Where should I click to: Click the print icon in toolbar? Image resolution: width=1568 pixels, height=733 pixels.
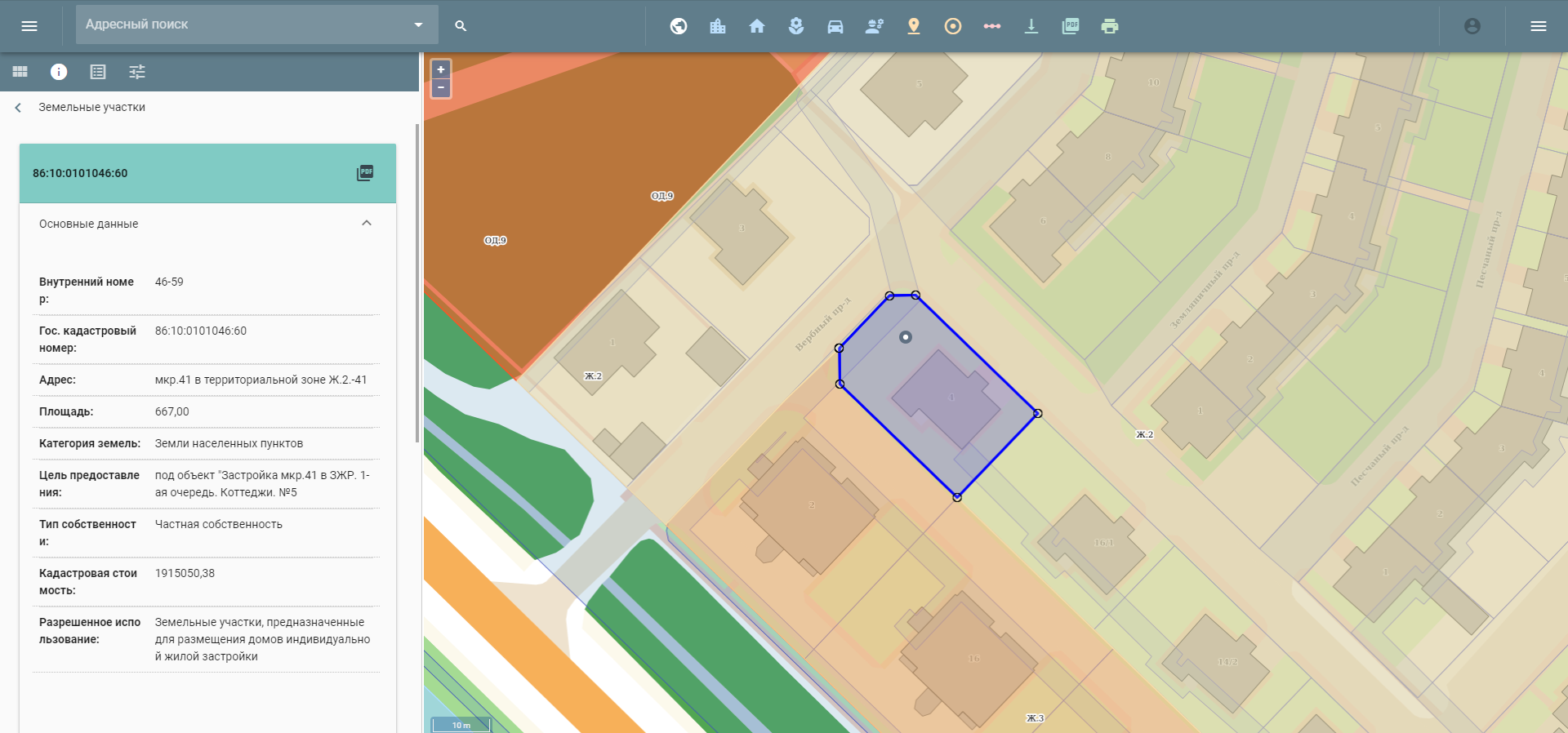(1109, 26)
